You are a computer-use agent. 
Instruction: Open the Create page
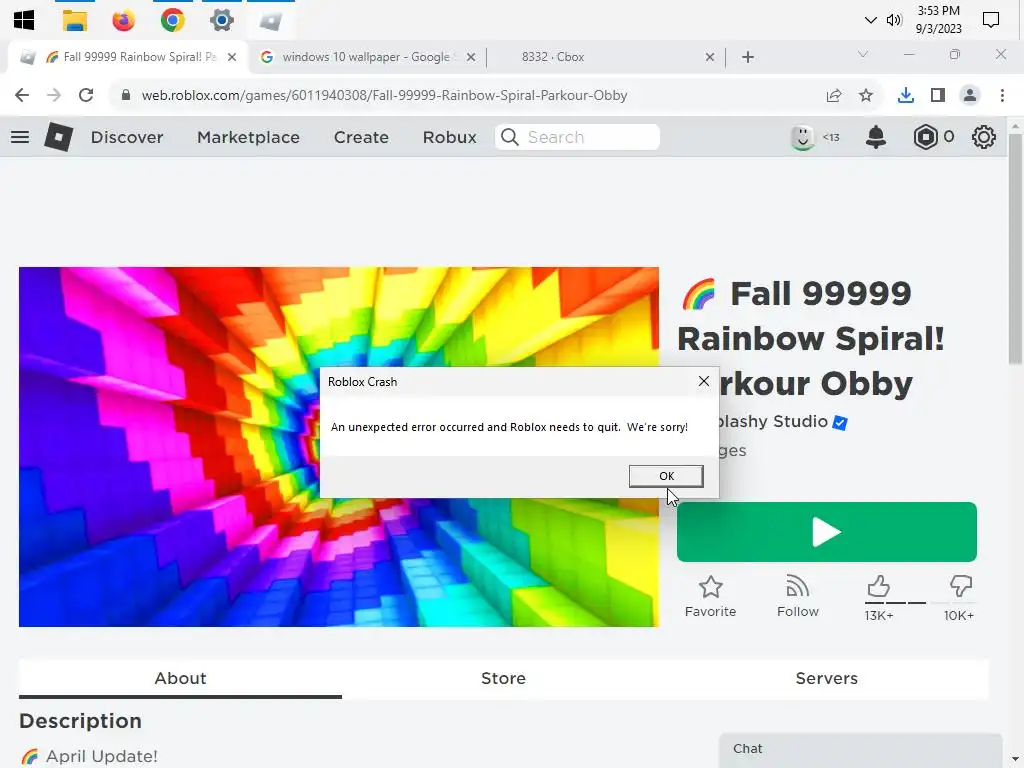(x=361, y=137)
